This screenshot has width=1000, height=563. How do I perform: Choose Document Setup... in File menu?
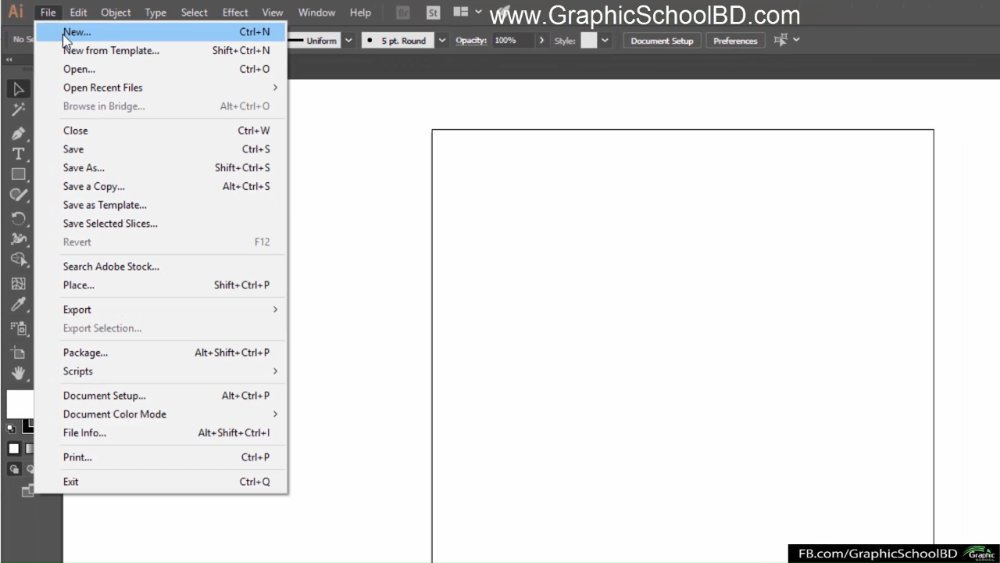[x=160, y=395]
